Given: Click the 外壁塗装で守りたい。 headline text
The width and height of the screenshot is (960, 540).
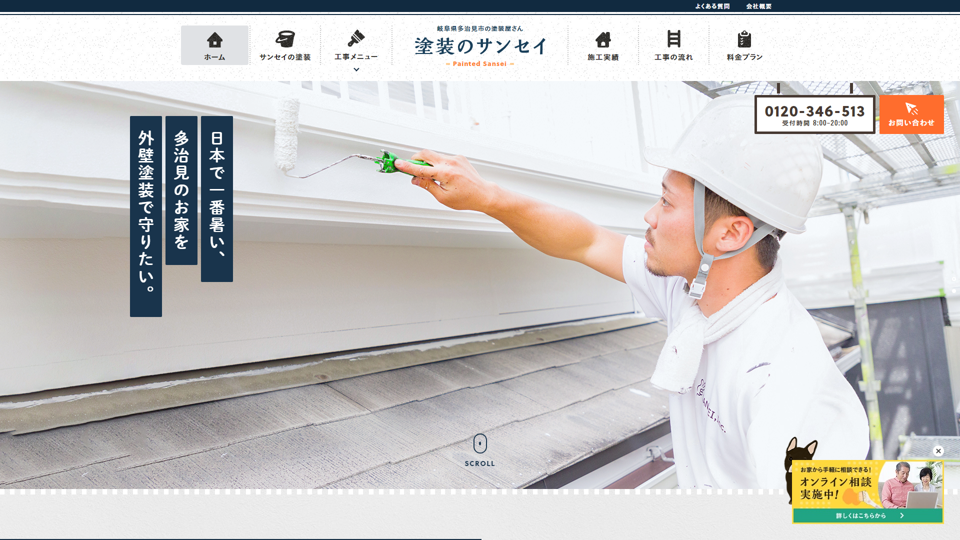Looking at the screenshot, I should [x=146, y=215].
